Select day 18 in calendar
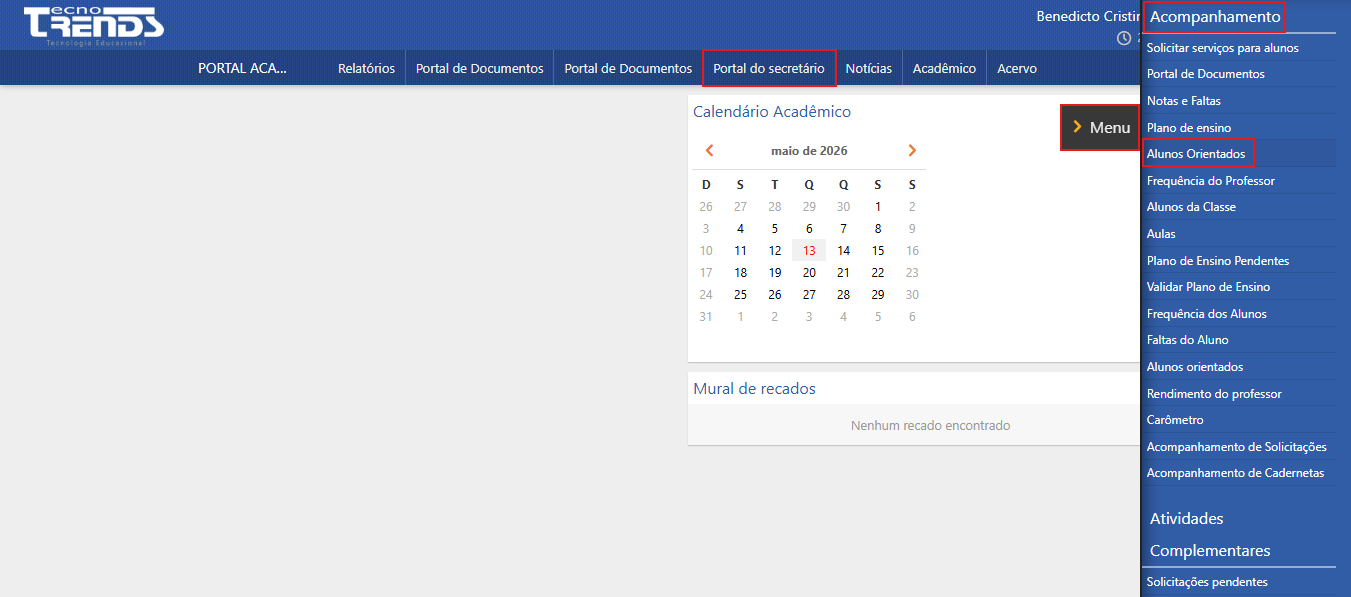Image resolution: width=1351 pixels, height=597 pixels. [x=740, y=273]
